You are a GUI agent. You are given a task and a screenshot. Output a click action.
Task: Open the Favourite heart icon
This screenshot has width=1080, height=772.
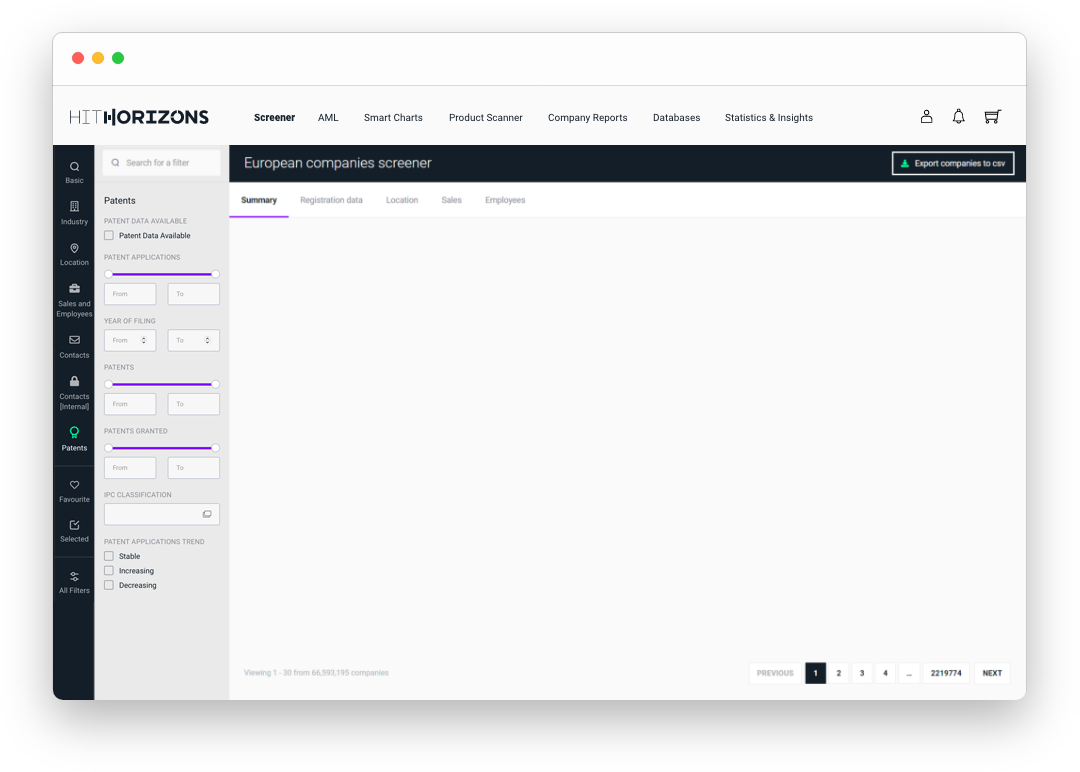coord(74,491)
